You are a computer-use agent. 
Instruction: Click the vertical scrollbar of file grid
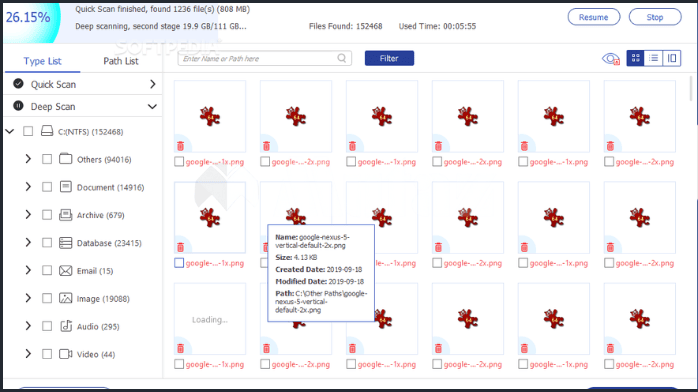point(691,89)
